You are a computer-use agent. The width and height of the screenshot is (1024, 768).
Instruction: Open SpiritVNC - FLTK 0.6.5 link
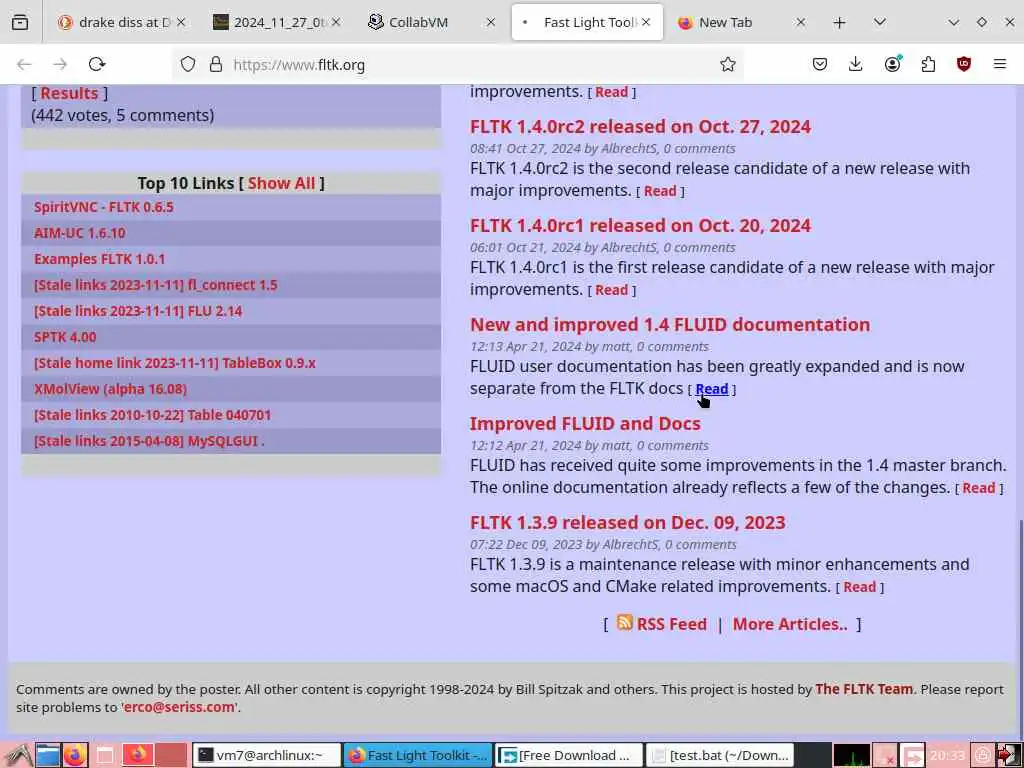tap(104, 206)
